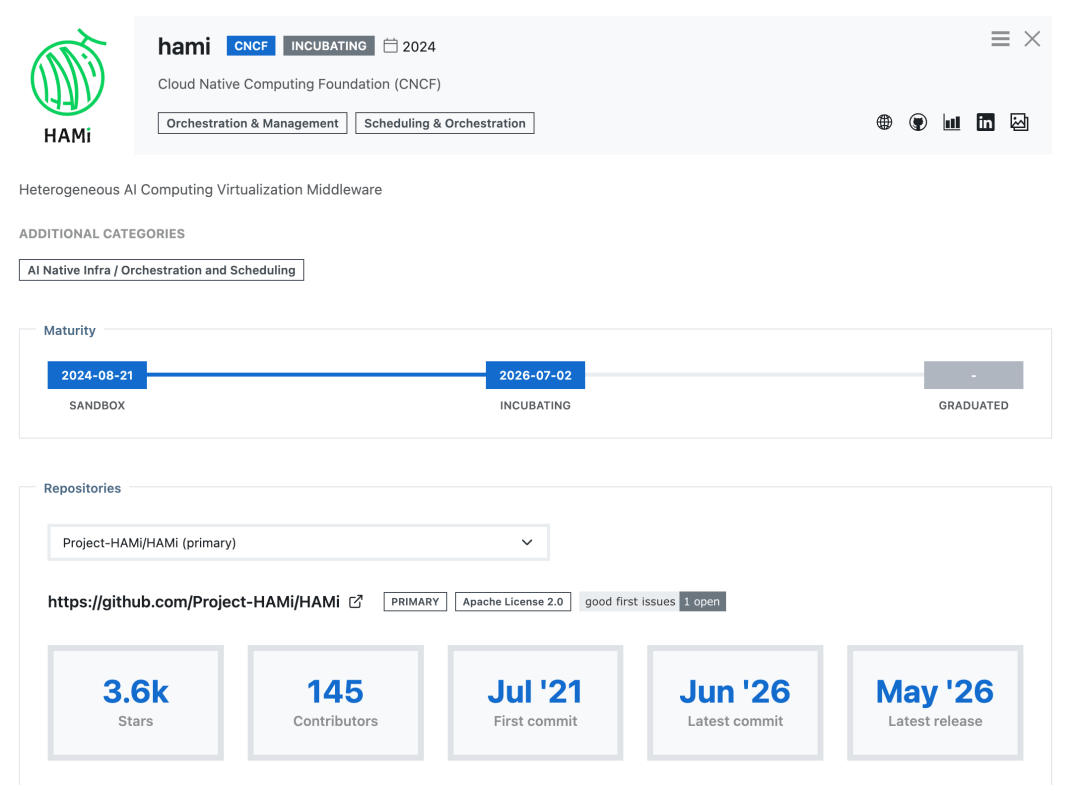The width and height of the screenshot is (1080, 785).
Task: Select Scheduling & Orchestration category tag
Action: pyautogui.click(x=444, y=123)
